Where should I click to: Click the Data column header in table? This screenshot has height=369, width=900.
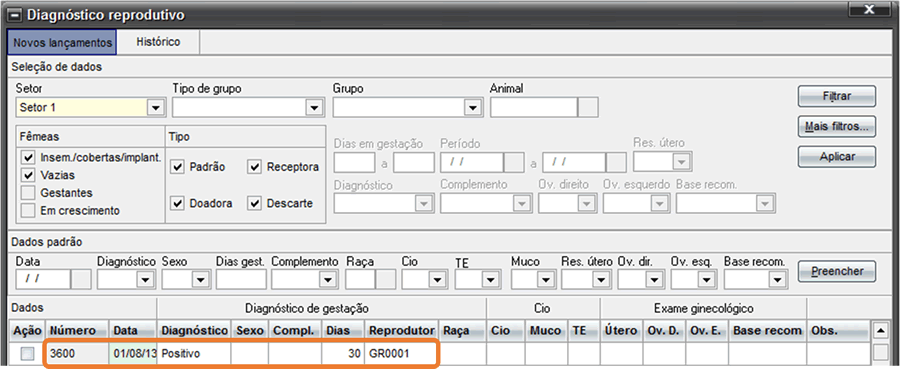pos(133,331)
